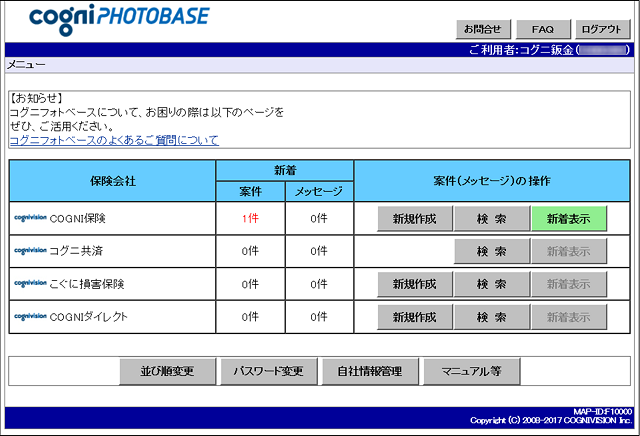640x436 pixels.
Task: Click 保険会社 column header
Action: pyautogui.click(x=113, y=181)
